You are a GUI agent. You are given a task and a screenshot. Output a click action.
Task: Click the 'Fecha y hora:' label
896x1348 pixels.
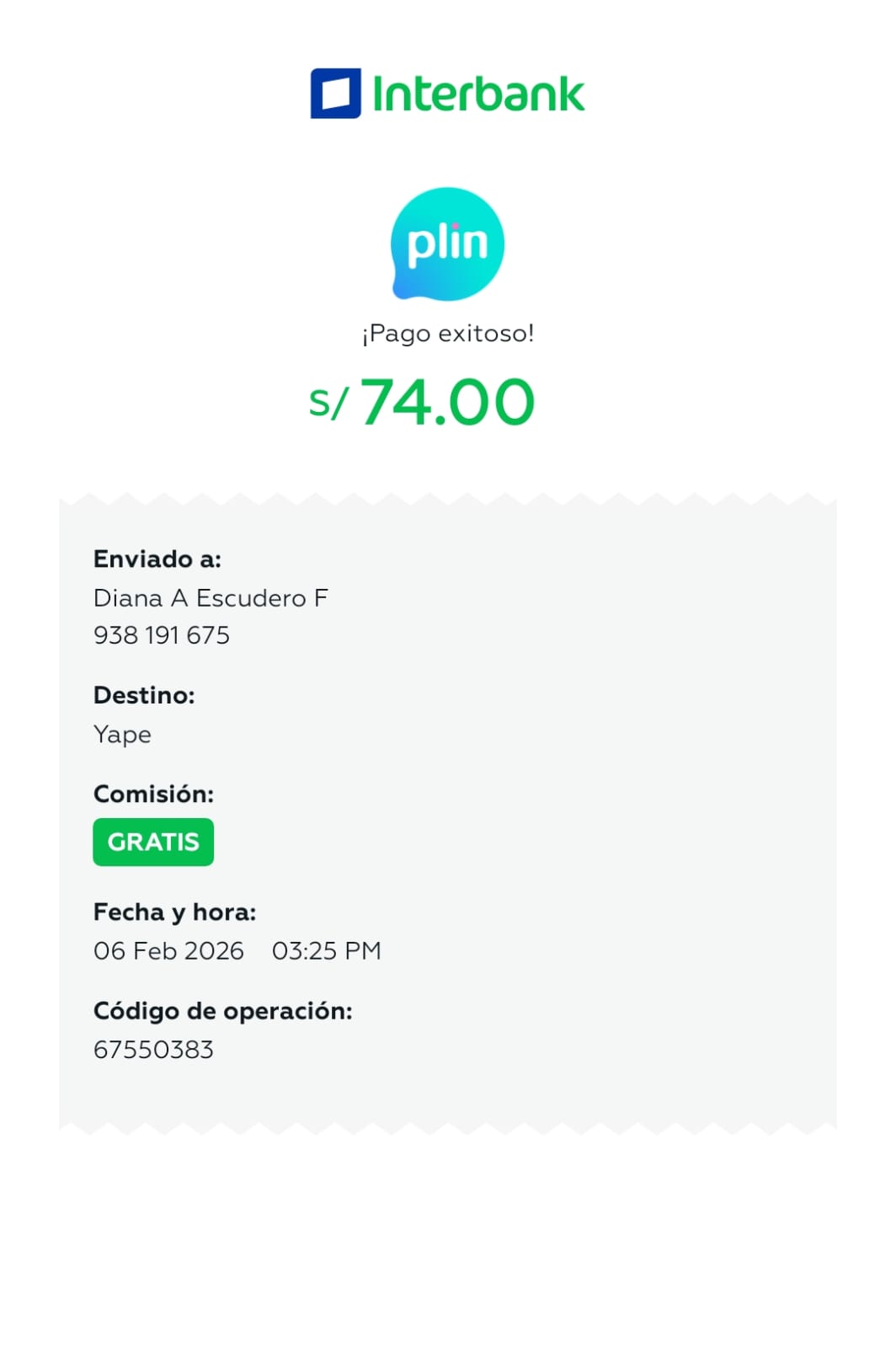174,912
